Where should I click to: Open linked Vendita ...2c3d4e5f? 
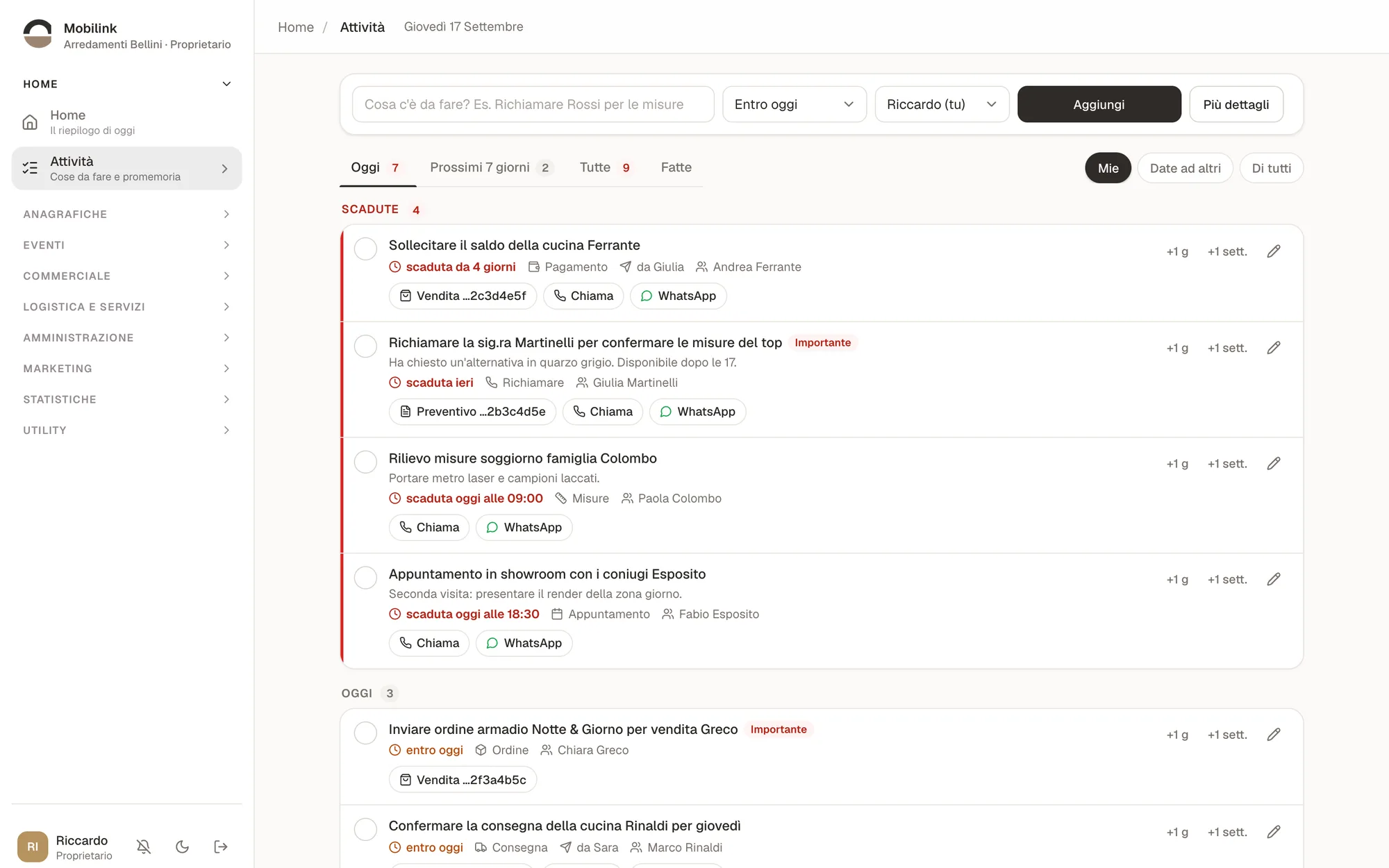point(463,296)
